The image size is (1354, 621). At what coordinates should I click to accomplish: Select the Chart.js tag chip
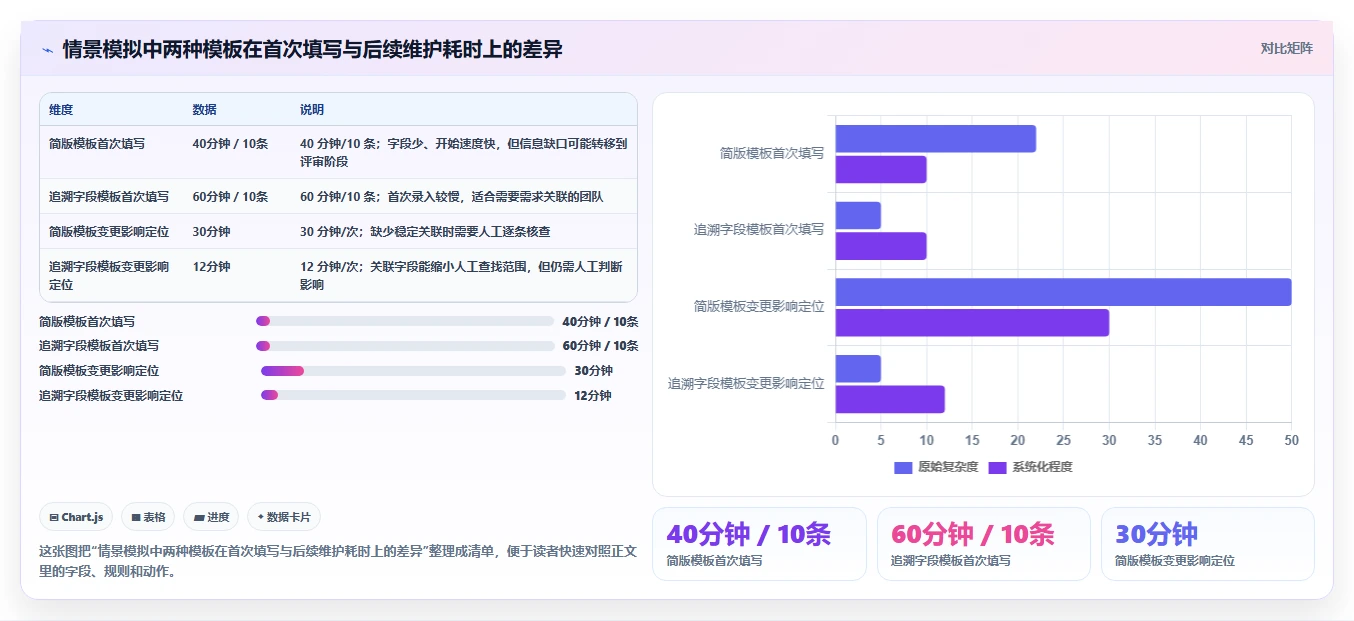tap(77, 517)
